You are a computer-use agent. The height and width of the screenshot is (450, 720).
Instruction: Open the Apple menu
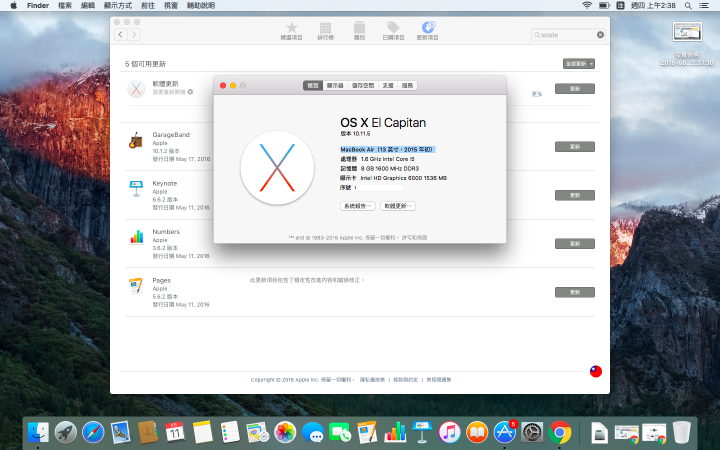[x=14, y=6]
